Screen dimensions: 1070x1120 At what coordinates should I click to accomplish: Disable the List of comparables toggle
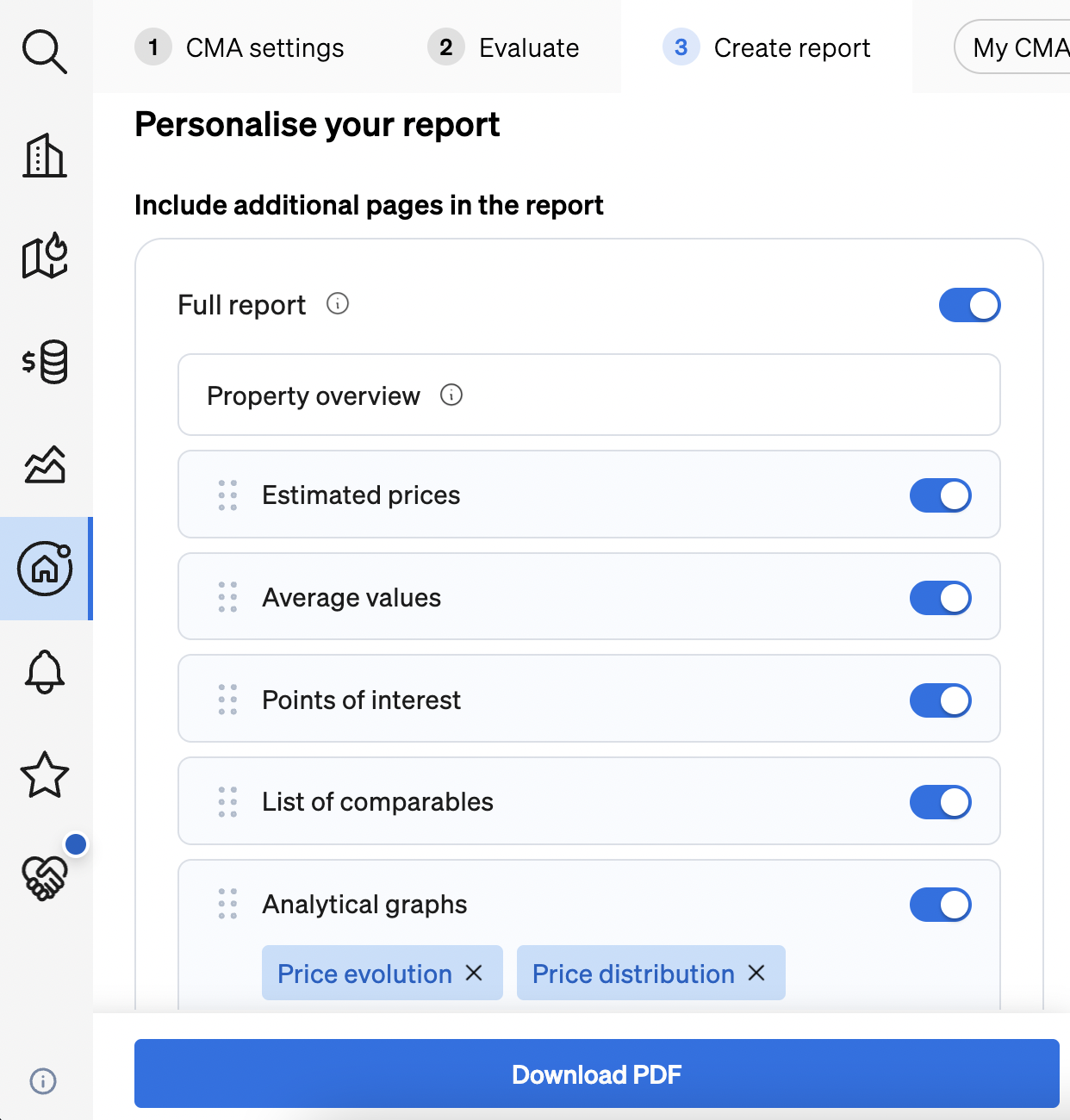[940, 801]
